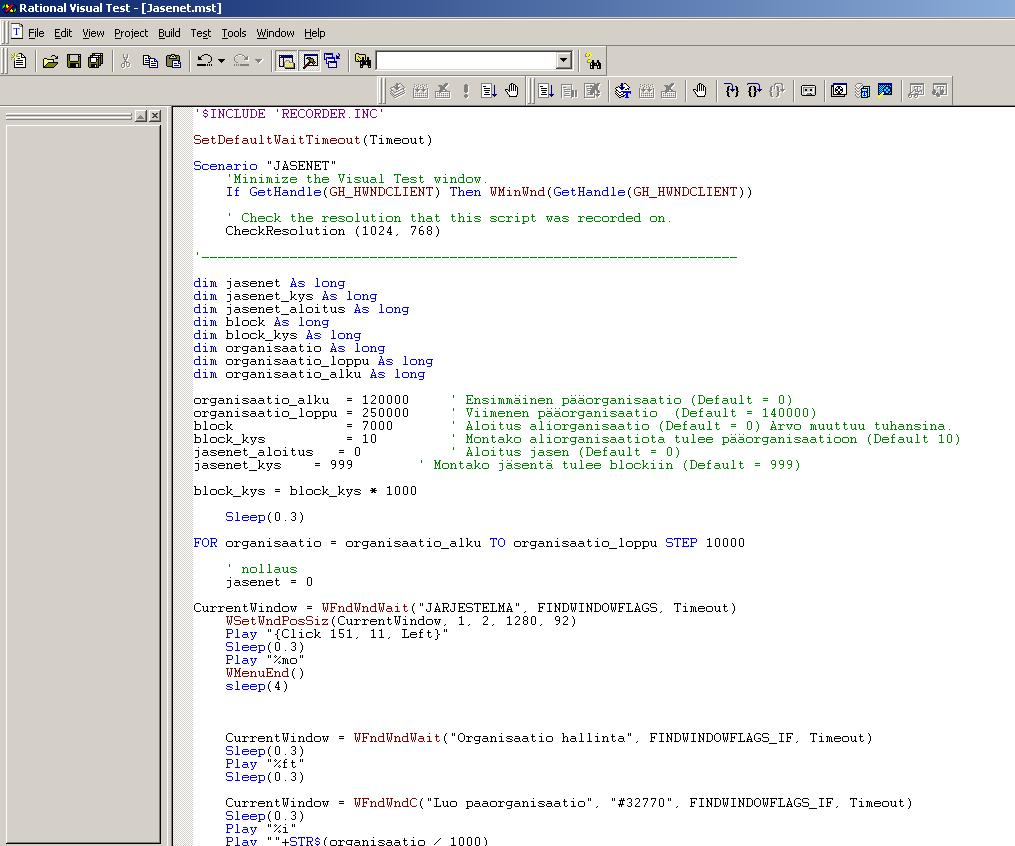Close the docked workspace pane with X

tap(155, 116)
